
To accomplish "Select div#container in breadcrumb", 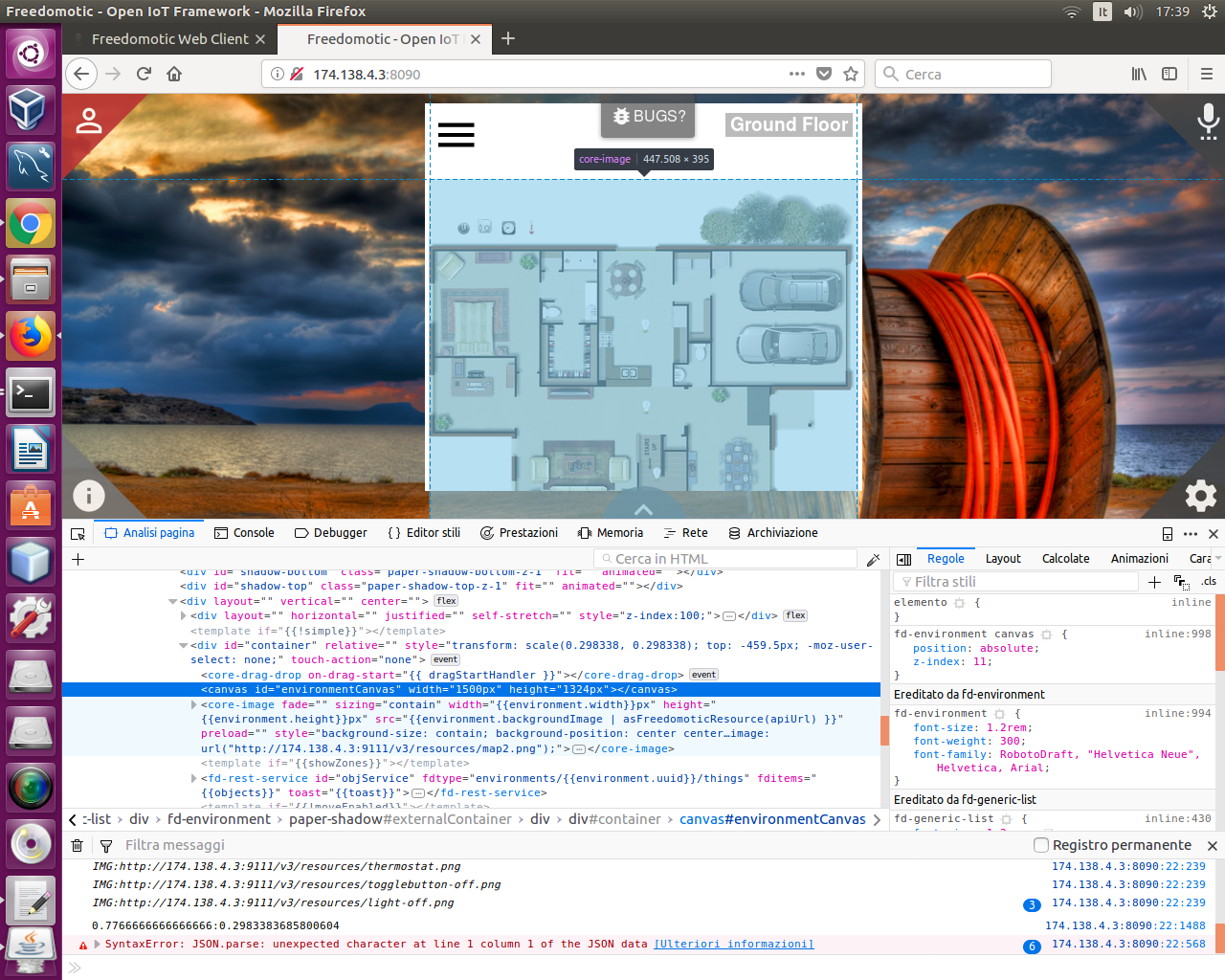I will (x=614, y=819).
